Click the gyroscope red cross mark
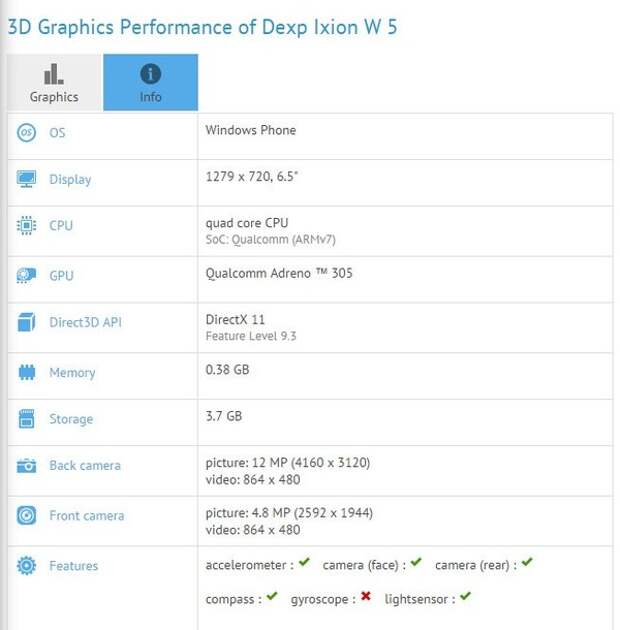 pos(366,596)
